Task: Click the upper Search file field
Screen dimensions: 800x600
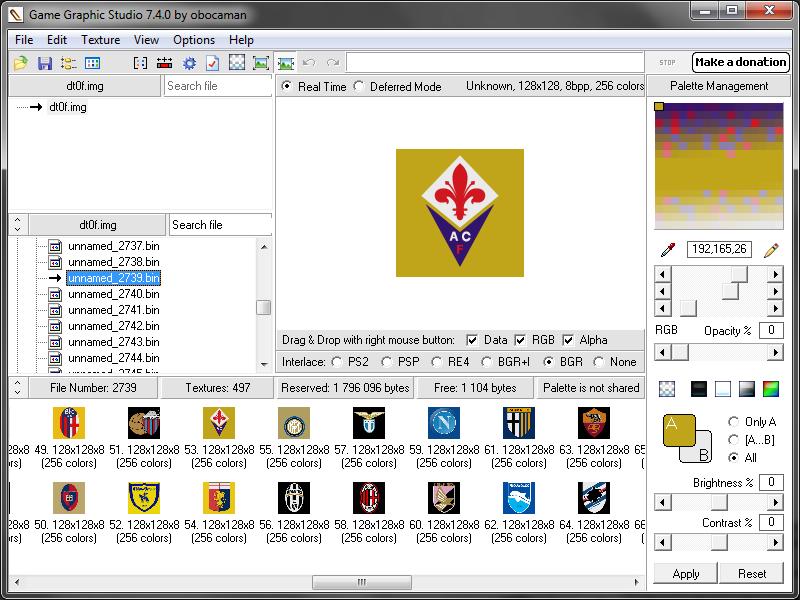Action: pyautogui.click(x=218, y=86)
